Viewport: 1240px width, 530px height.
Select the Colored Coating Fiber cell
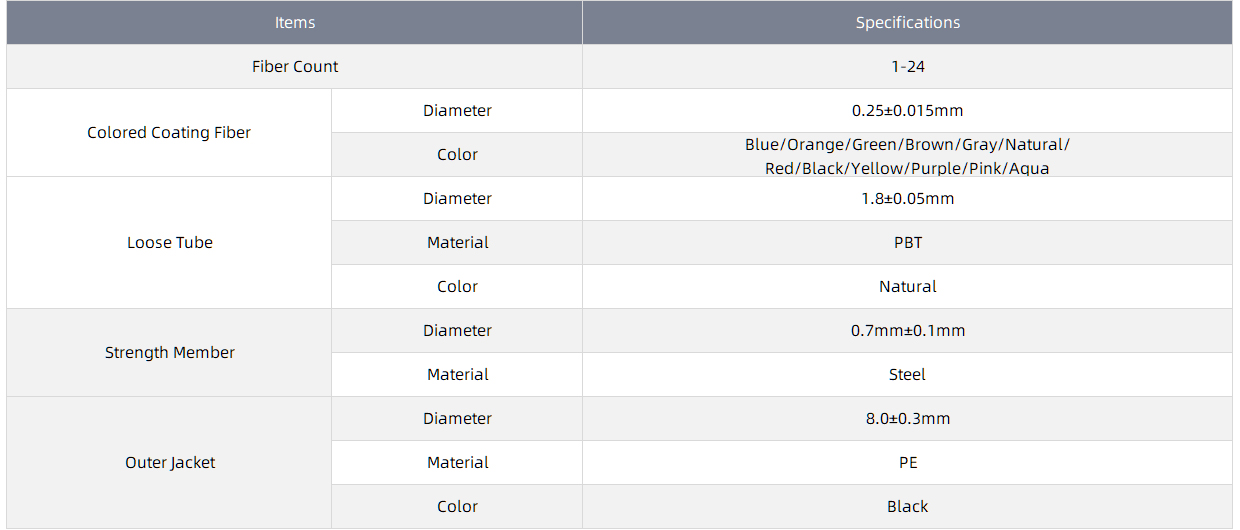coord(169,132)
